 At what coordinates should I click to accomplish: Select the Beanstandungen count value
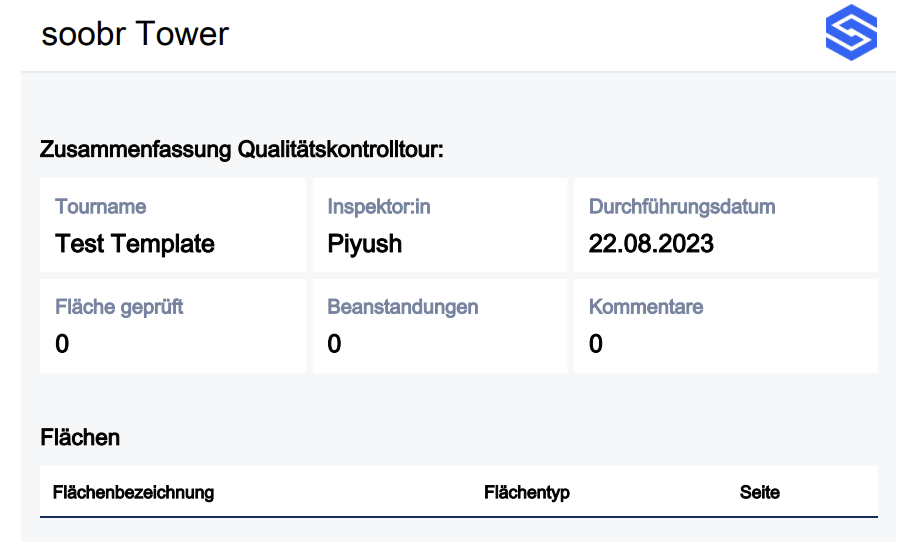coord(334,344)
